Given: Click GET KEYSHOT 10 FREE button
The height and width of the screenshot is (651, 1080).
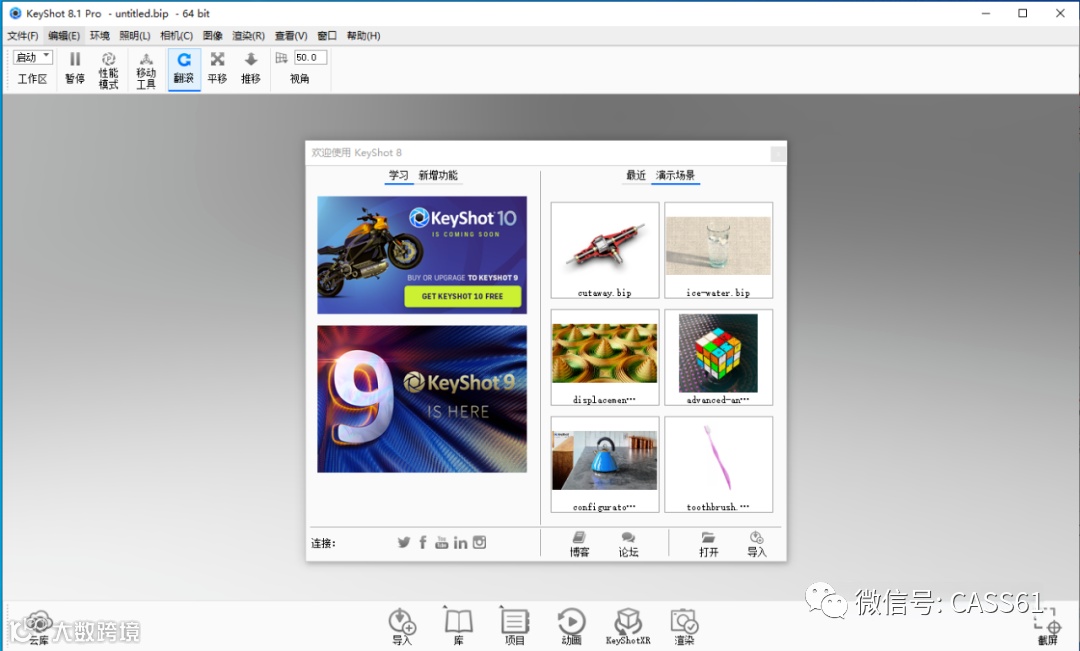Looking at the screenshot, I should click(x=462, y=296).
